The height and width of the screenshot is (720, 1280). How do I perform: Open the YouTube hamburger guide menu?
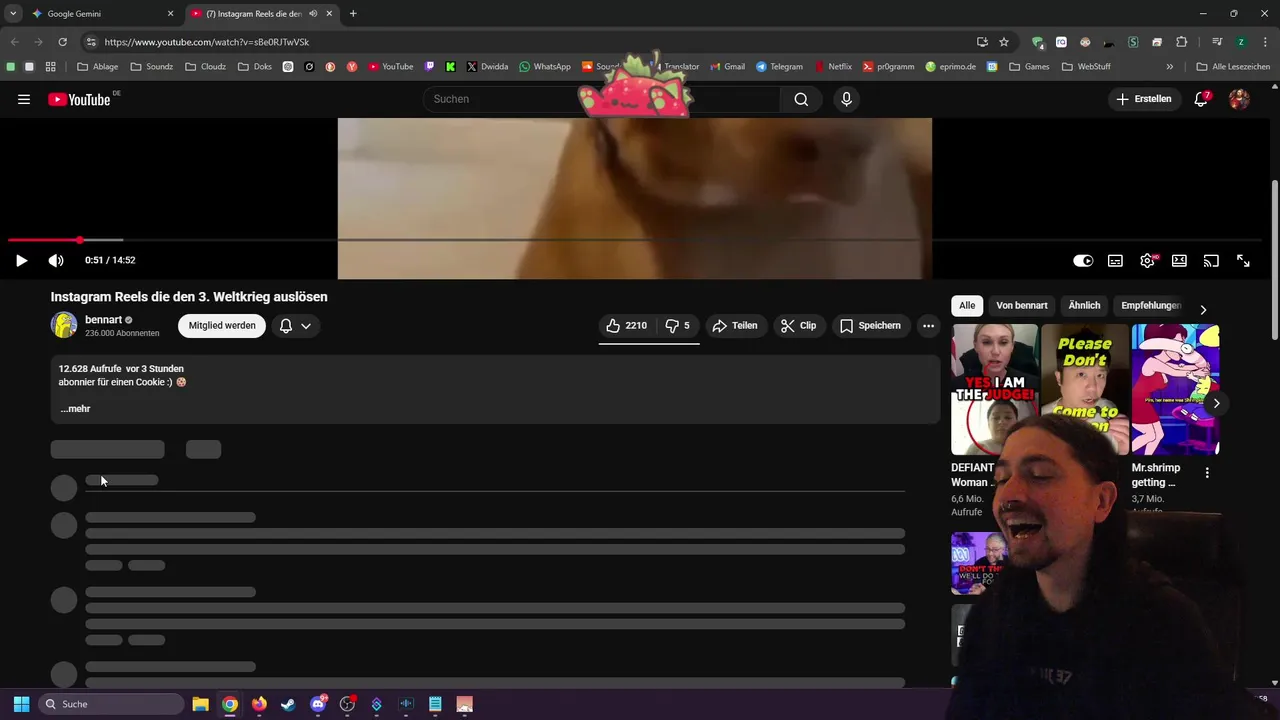pos(24,99)
